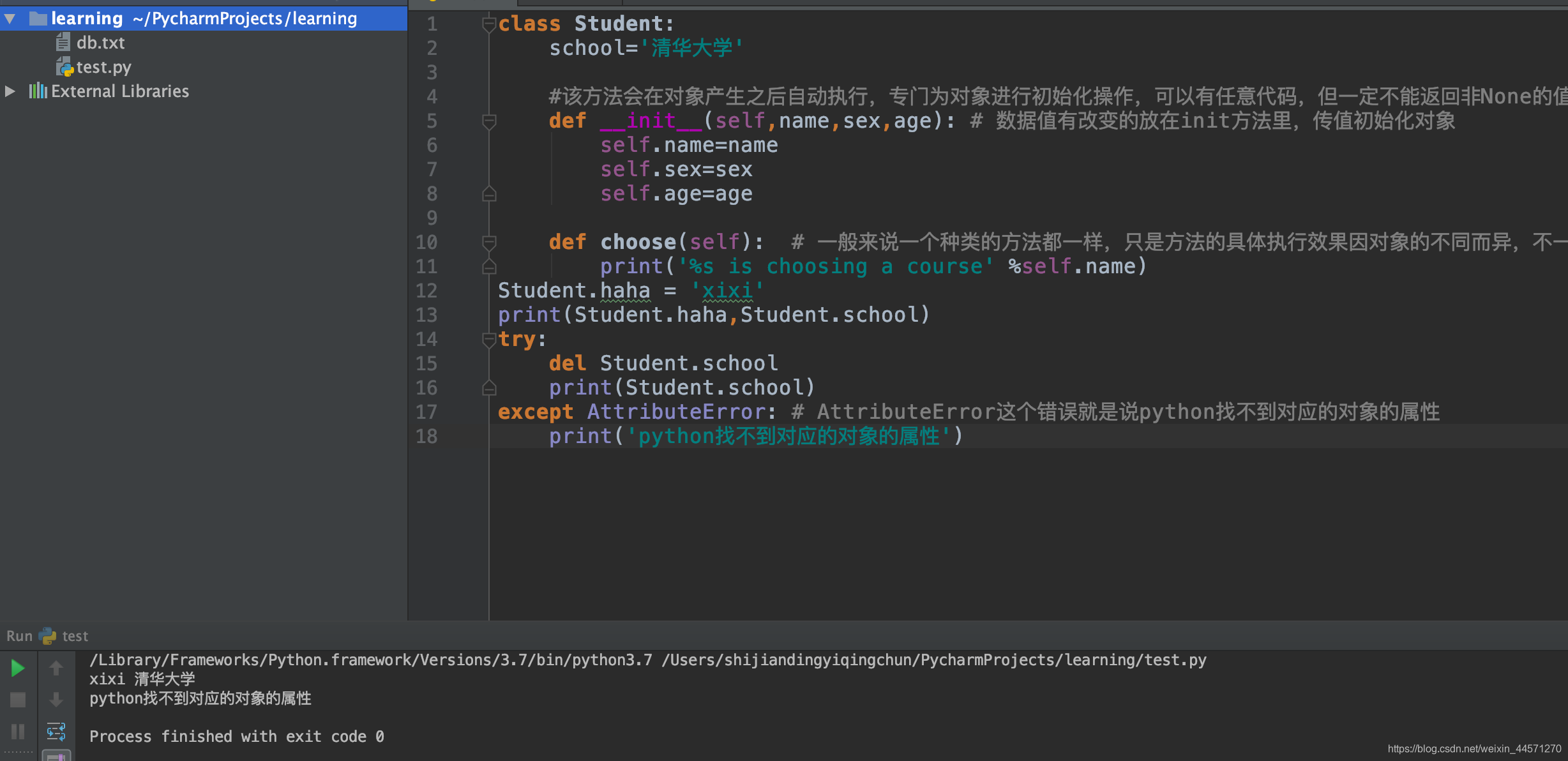This screenshot has width=1568, height=761.
Task: Fold the try block at line 14
Action: click(x=489, y=340)
